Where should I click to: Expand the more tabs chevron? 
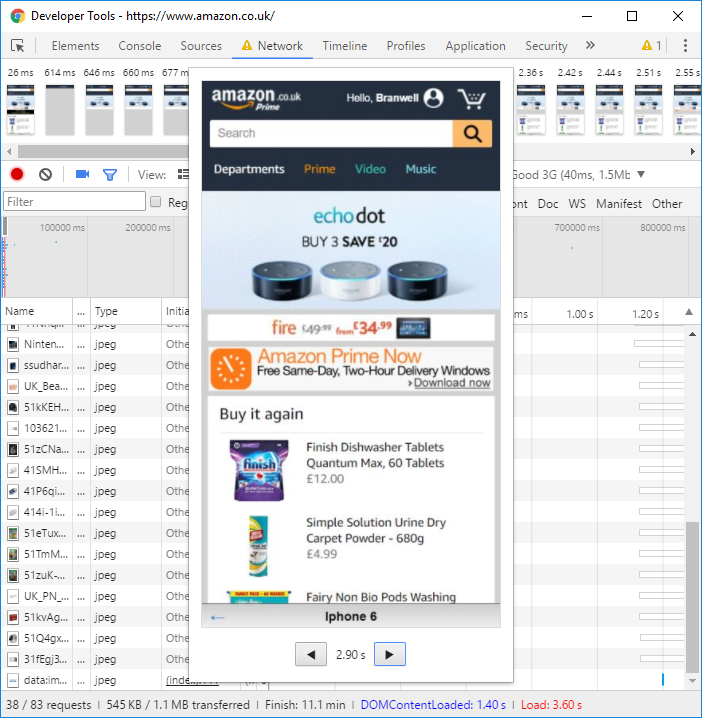(x=590, y=45)
